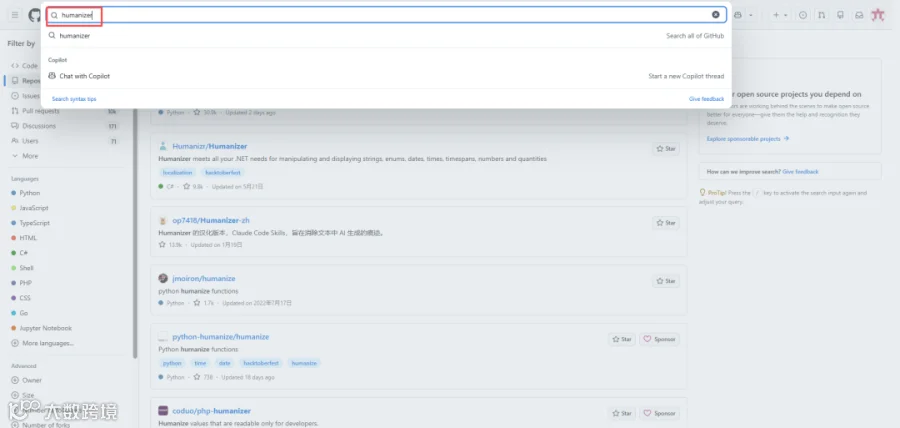Open op7418/Humanizer-zh repository

click(211, 220)
